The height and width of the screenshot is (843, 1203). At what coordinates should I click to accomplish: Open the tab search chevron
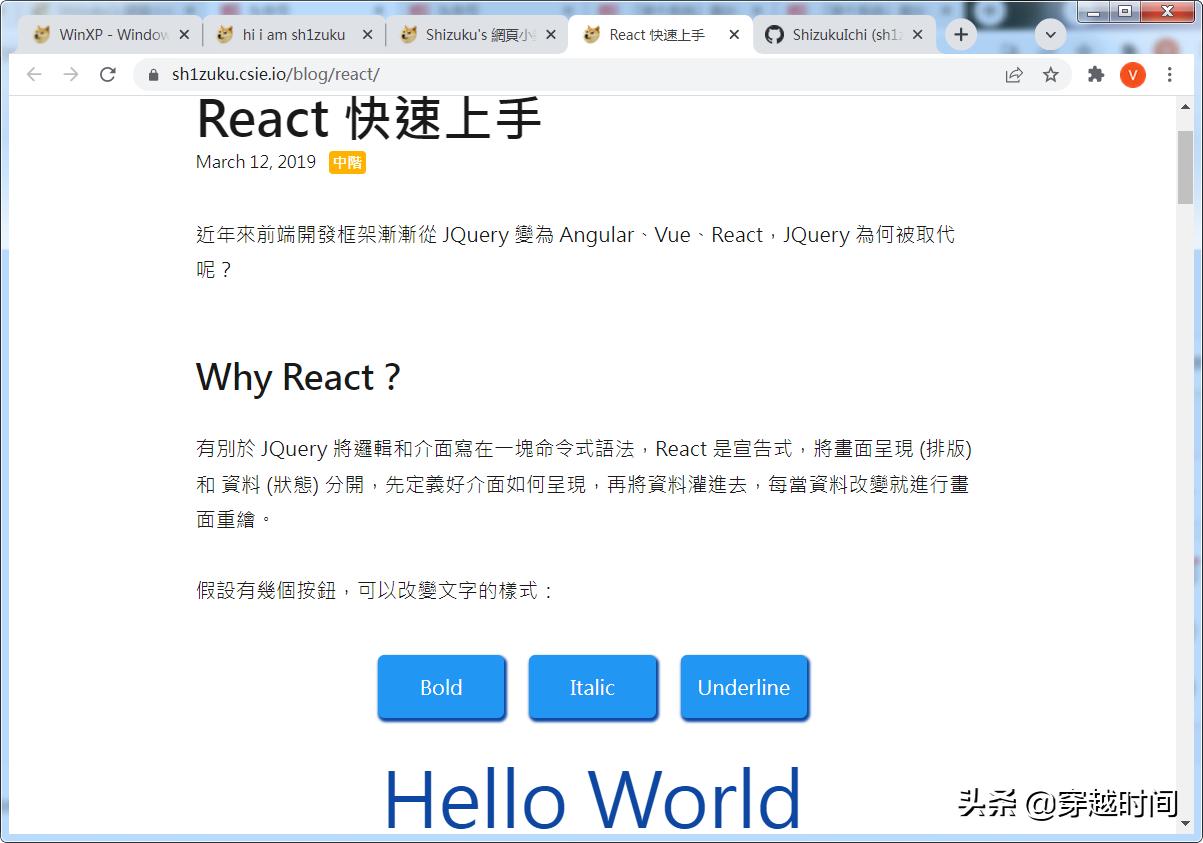click(1050, 33)
